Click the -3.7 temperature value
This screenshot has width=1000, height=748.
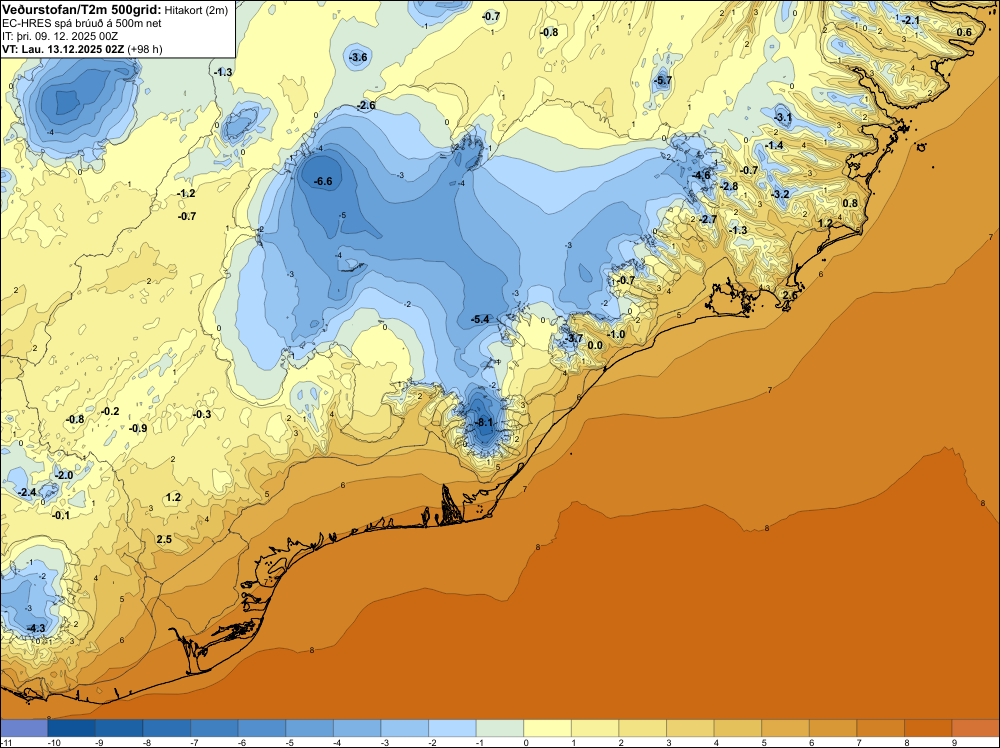click(573, 338)
